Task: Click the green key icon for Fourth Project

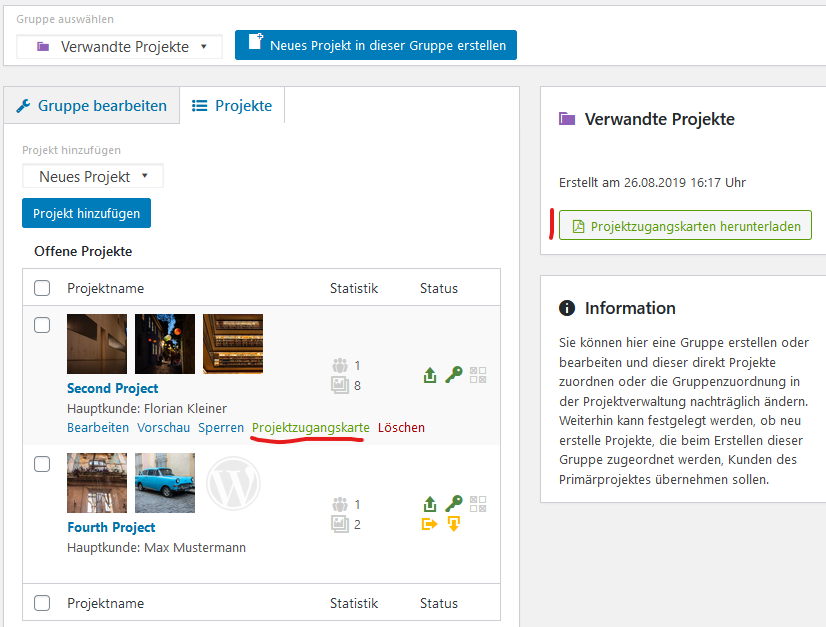Action: (454, 504)
